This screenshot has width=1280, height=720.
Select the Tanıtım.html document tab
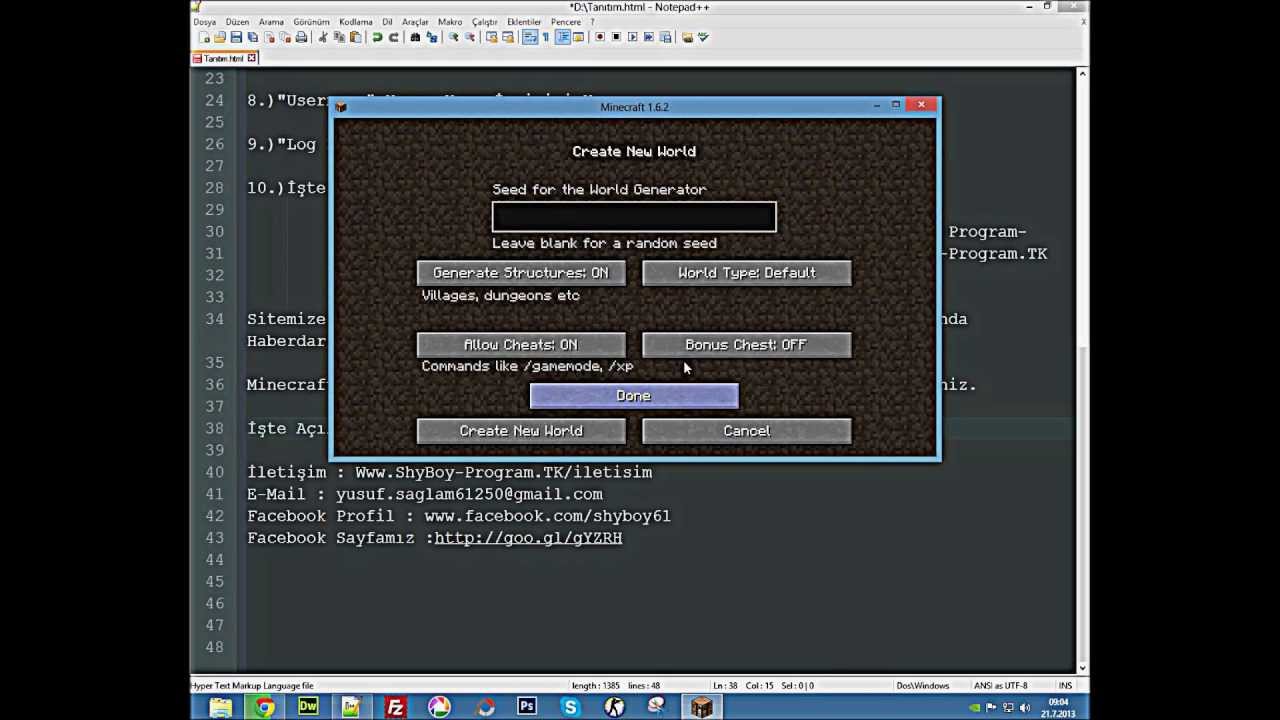tap(224, 58)
